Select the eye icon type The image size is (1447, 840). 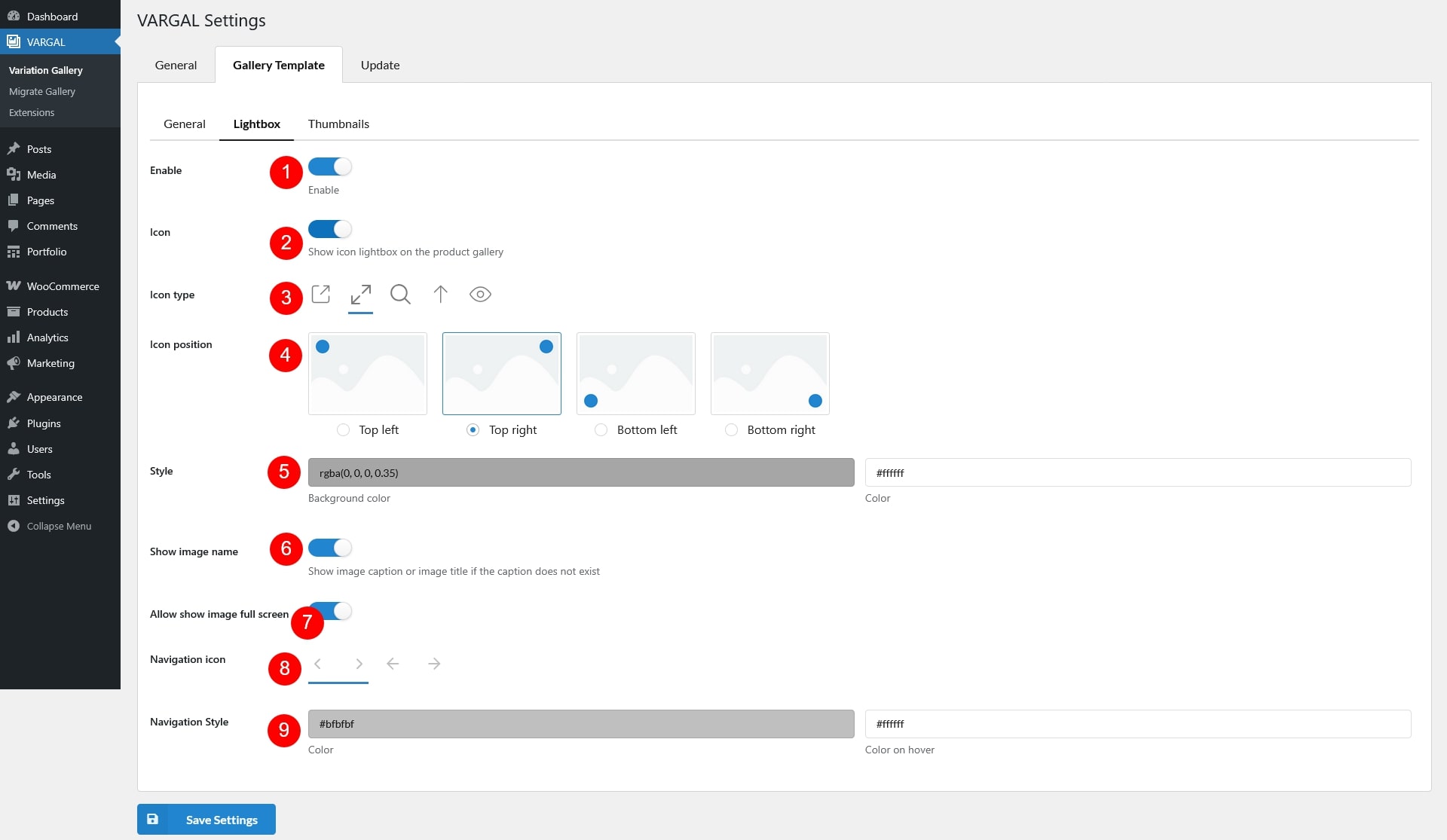(480, 294)
